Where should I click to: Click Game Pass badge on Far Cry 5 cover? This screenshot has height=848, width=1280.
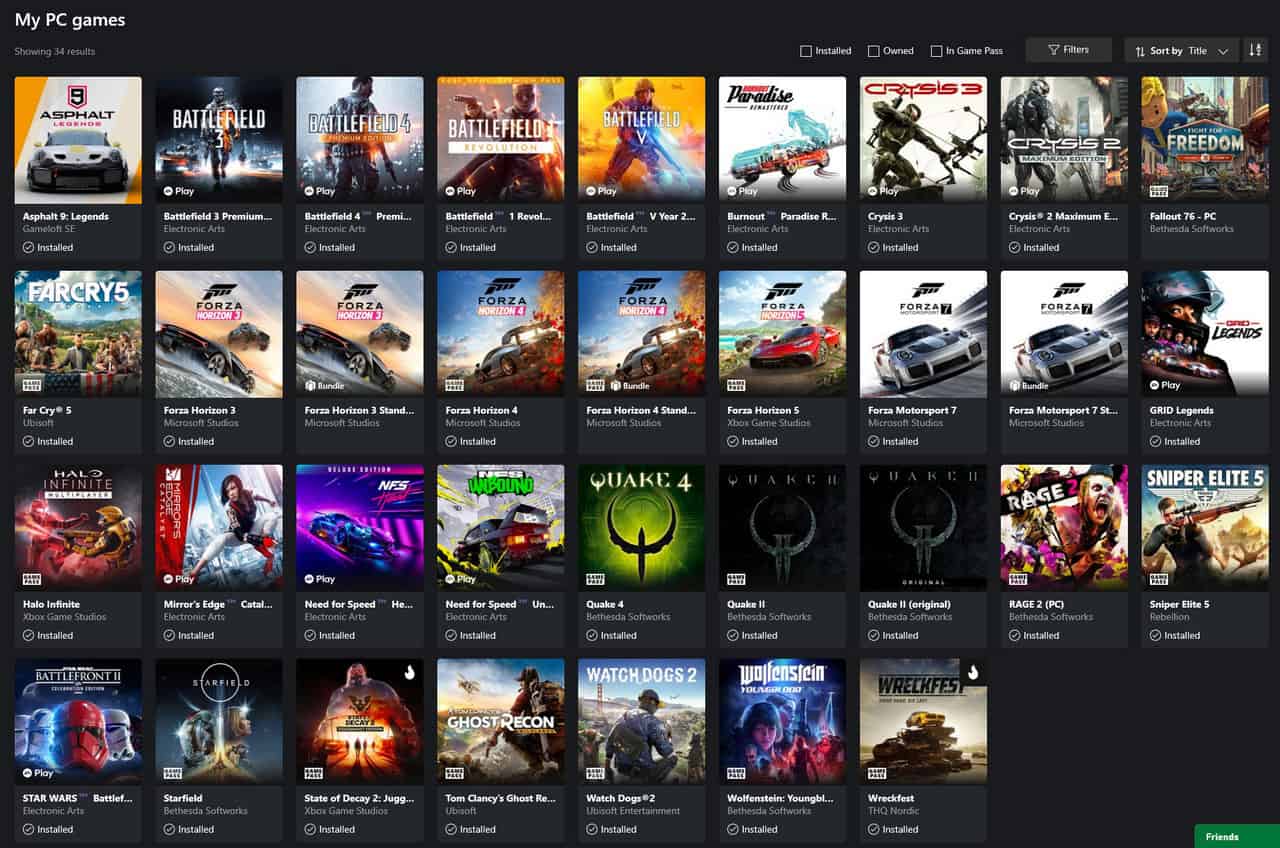[32, 384]
